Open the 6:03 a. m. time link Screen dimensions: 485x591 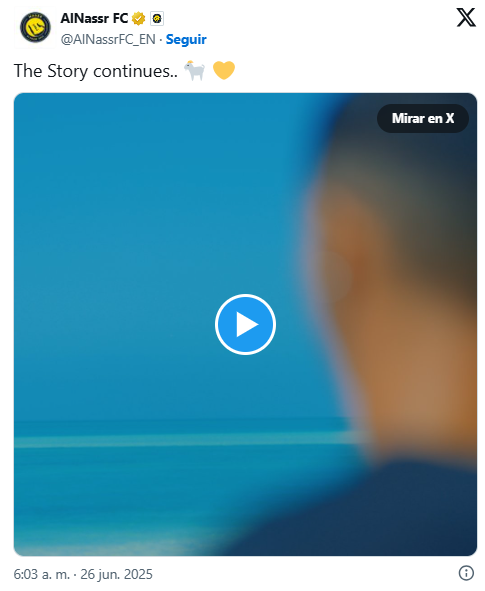pos(42,574)
